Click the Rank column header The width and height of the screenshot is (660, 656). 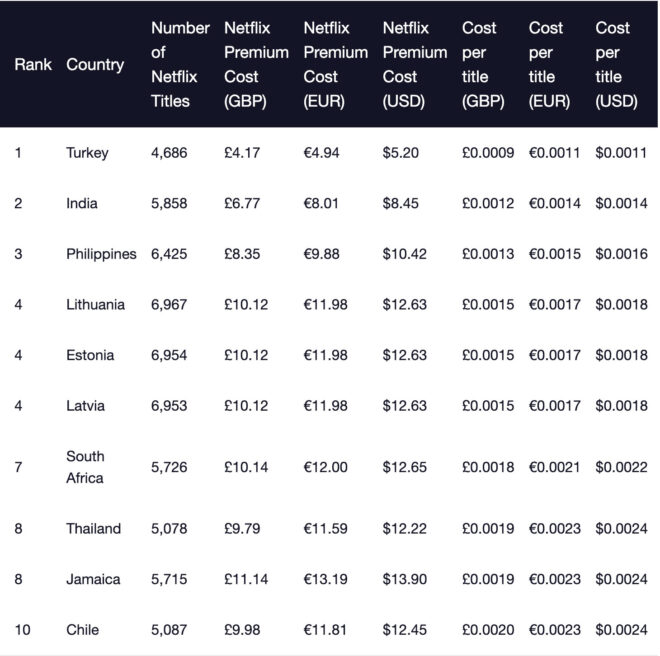[x=33, y=64]
